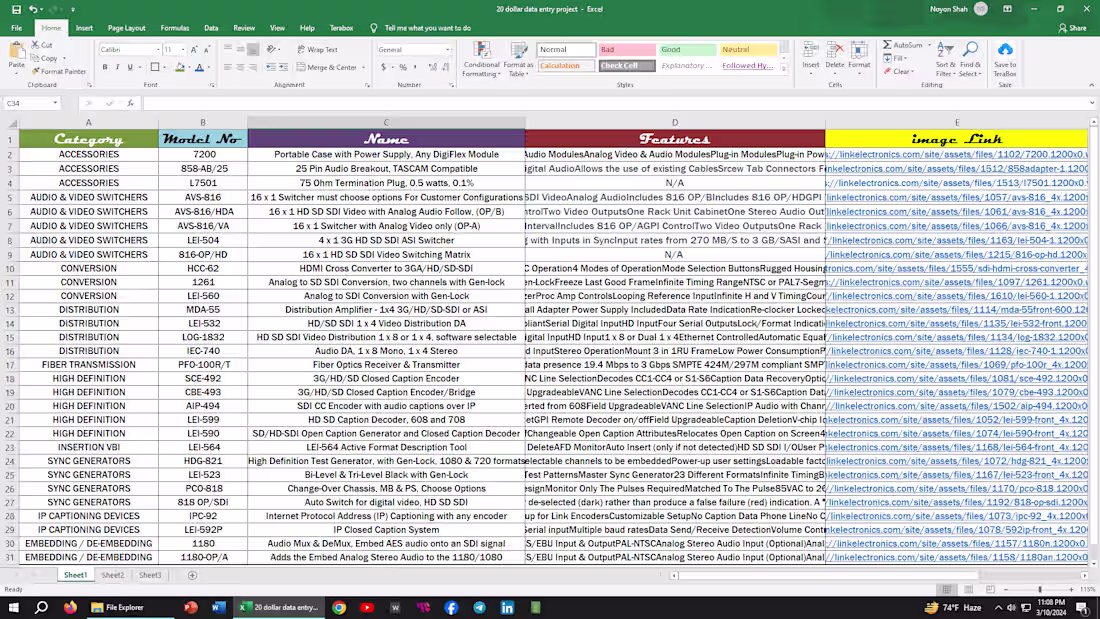Click the Save icon in quick access toolbar
The height and width of the screenshot is (619, 1100).
point(16,9)
